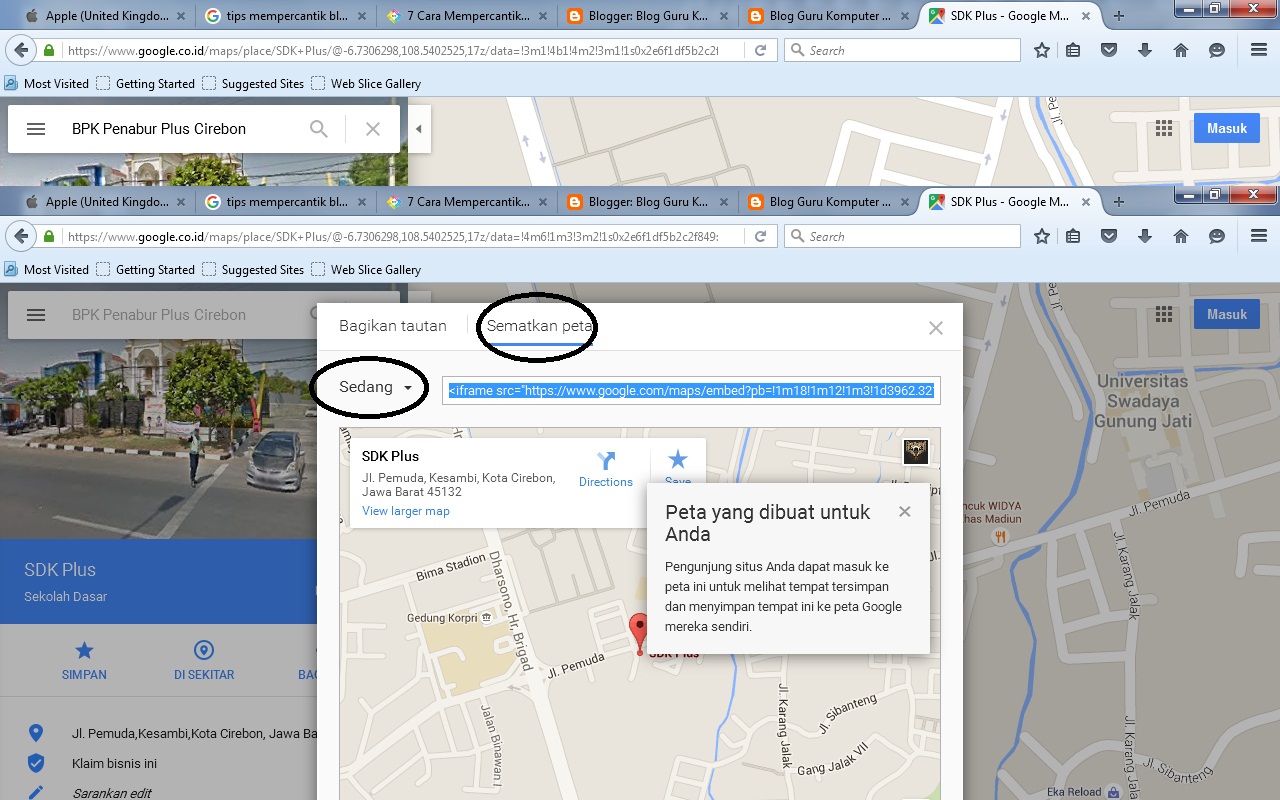Open Most Visited bookmark, lower browser
1280x800 pixels.
coord(47,270)
